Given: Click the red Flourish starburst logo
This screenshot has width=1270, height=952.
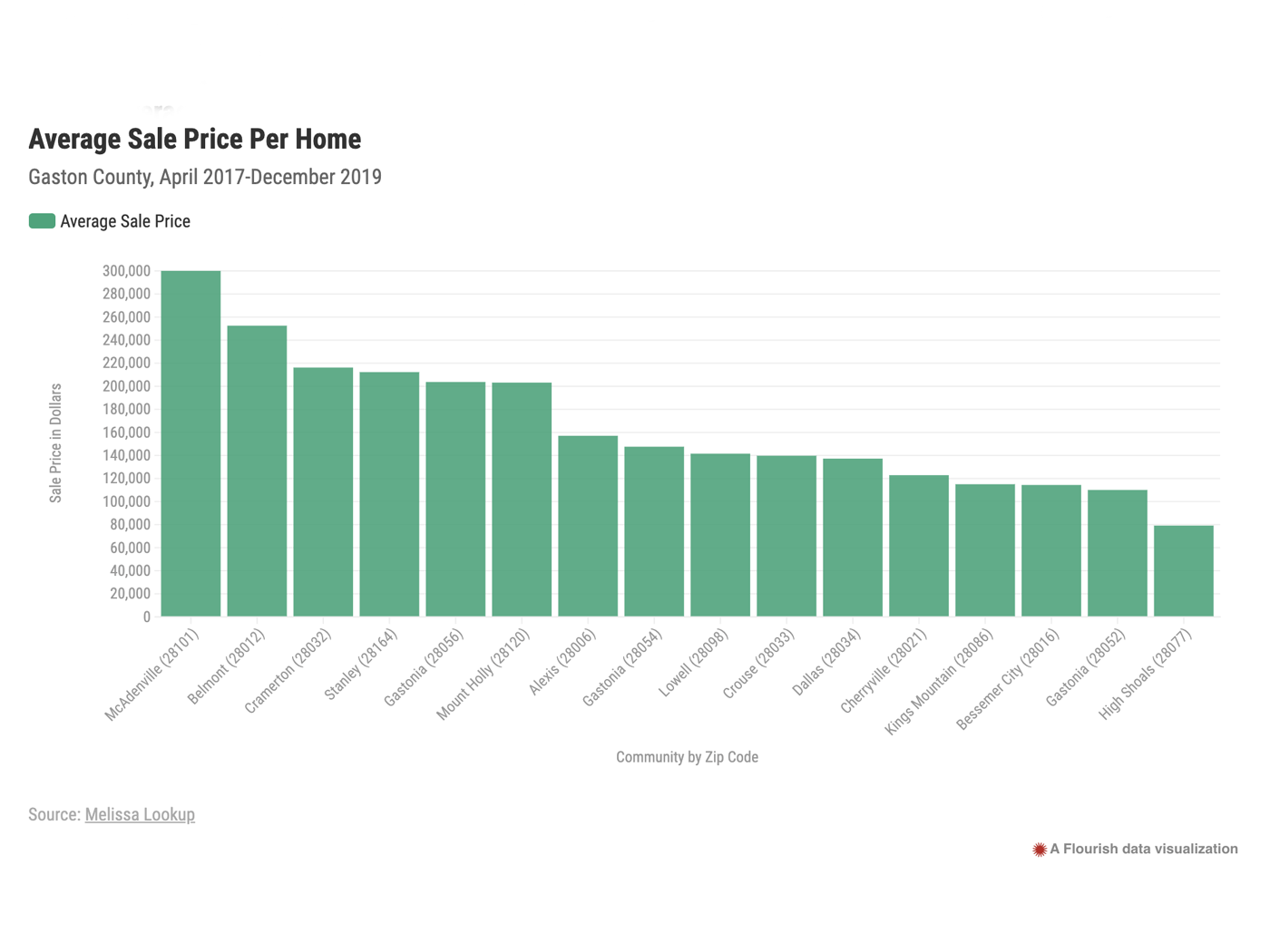Looking at the screenshot, I should coord(1040,850).
